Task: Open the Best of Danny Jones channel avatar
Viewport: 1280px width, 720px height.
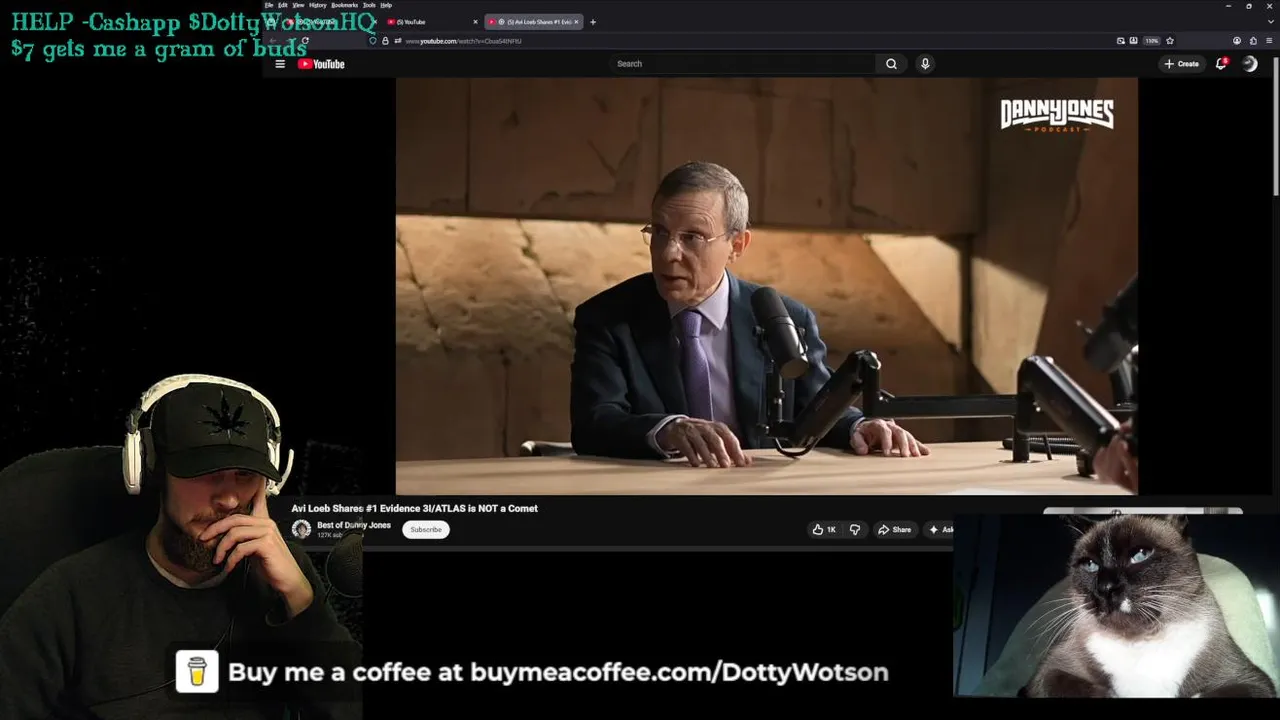Action: (301, 529)
